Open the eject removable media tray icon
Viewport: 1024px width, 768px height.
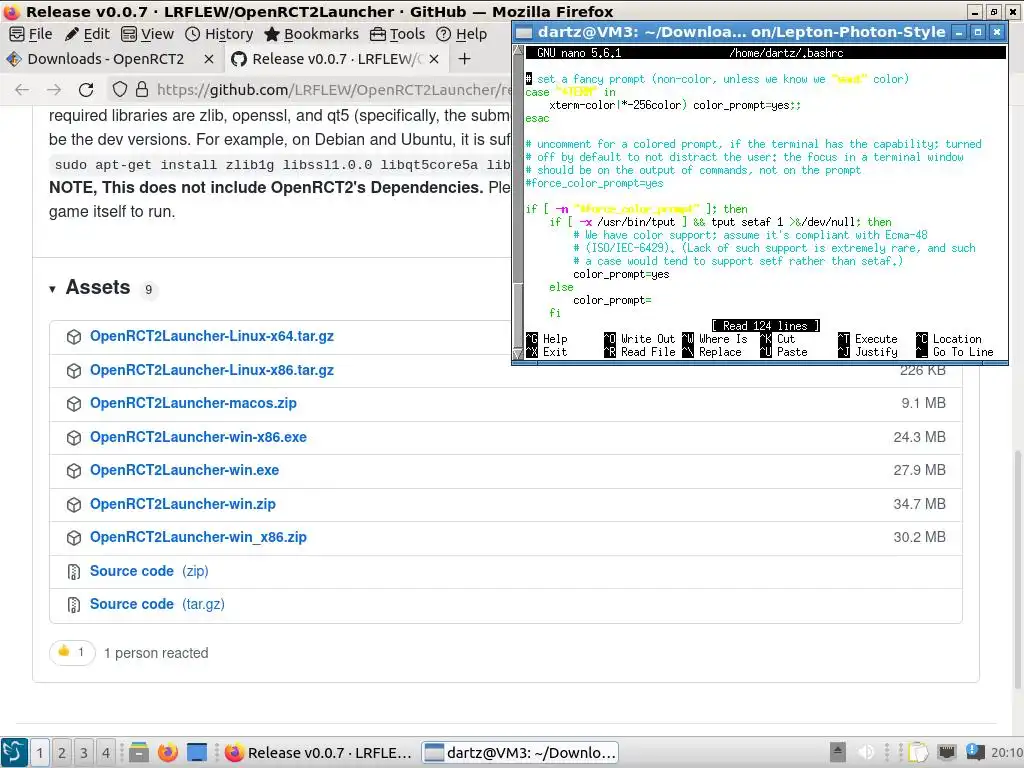pyautogui.click(x=838, y=752)
